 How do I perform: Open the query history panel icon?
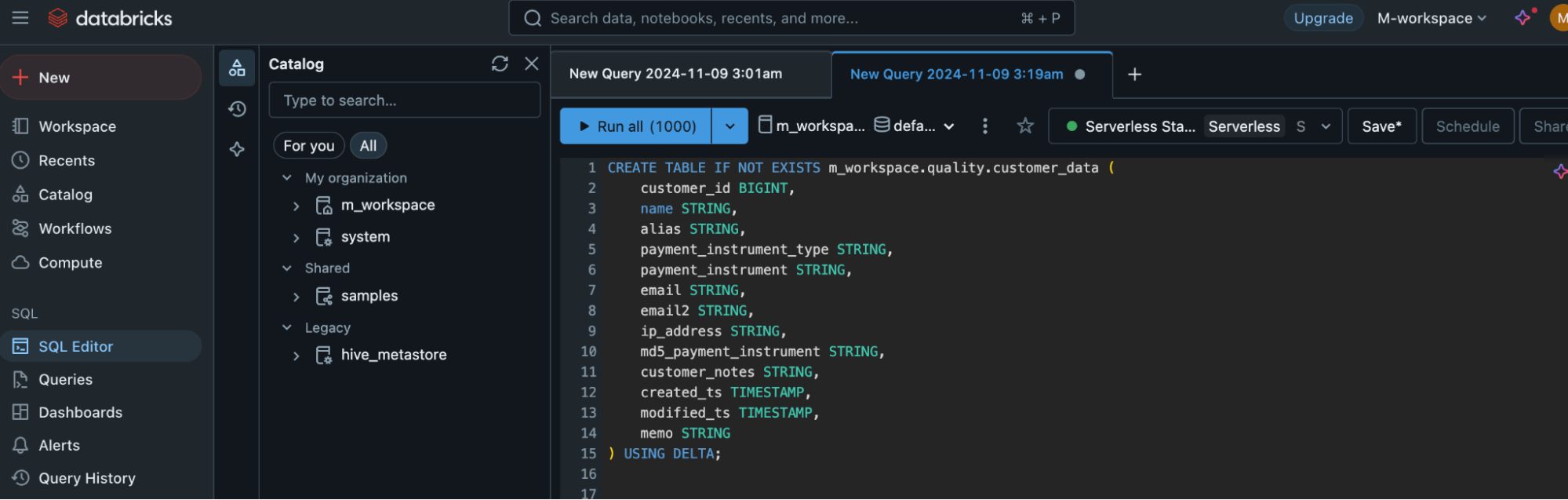[237, 108]
